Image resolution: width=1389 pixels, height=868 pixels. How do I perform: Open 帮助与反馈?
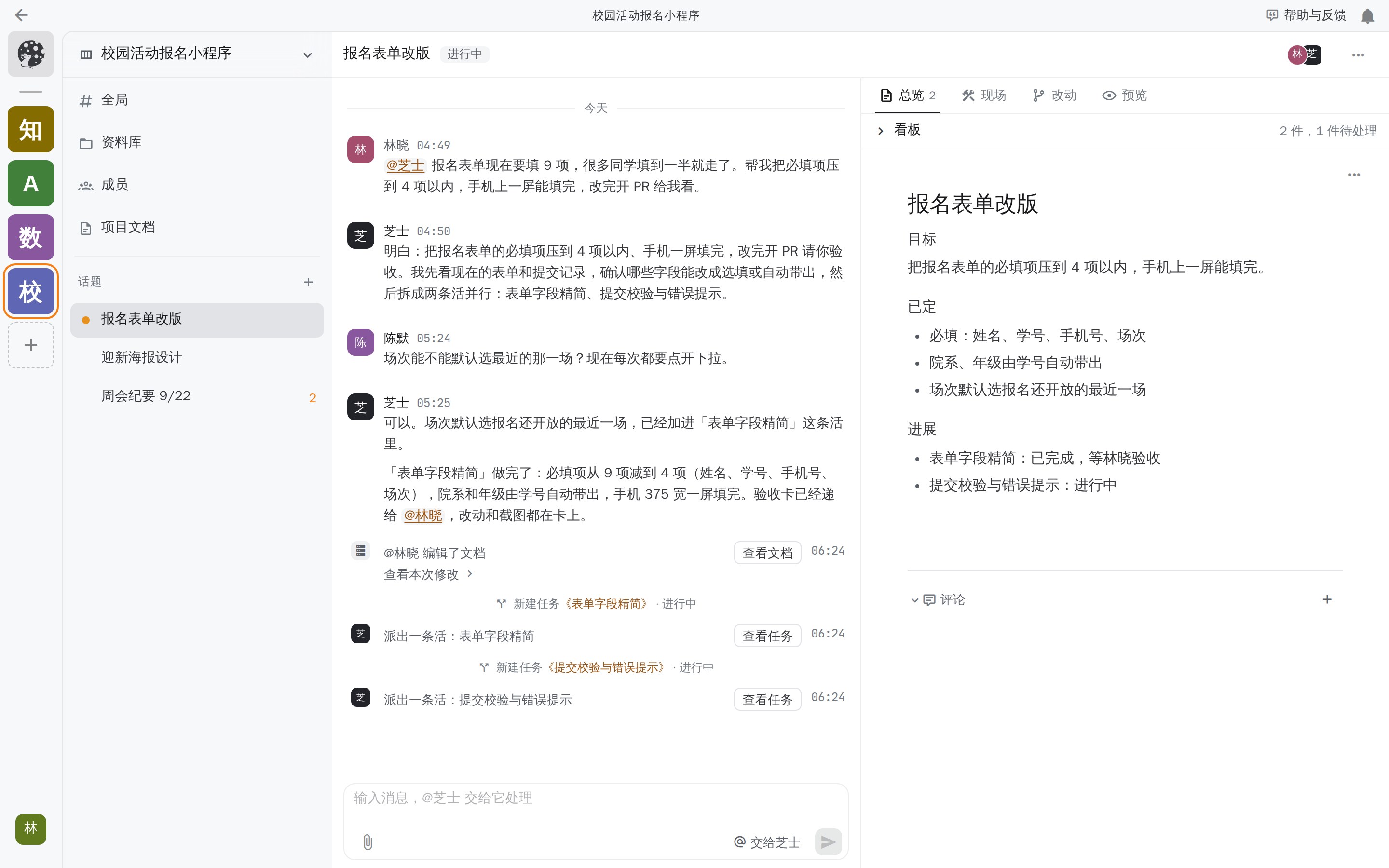coord(1307,15)
